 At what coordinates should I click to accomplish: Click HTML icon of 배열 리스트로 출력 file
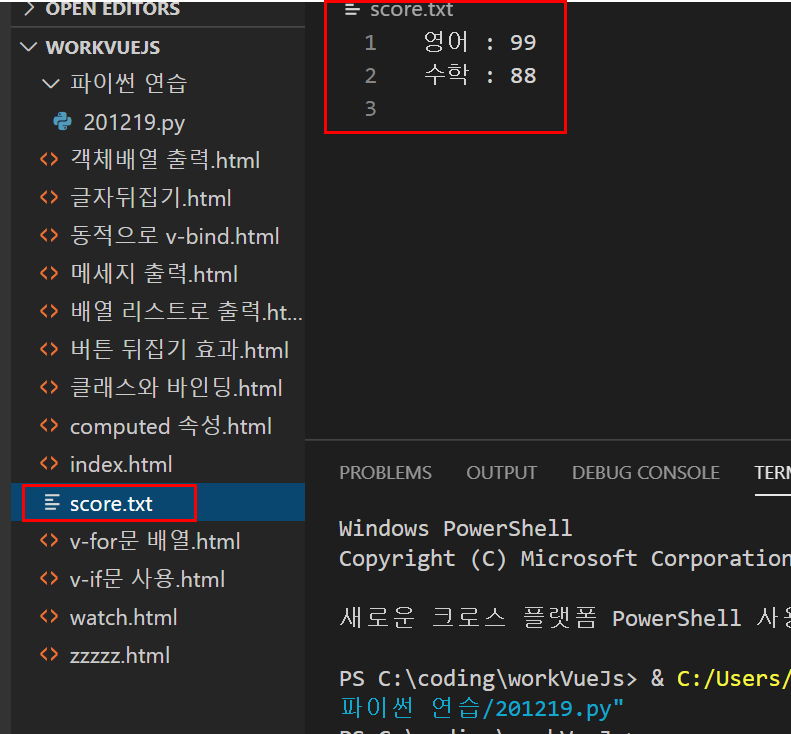pyautogui.click(x=49, y=311)
